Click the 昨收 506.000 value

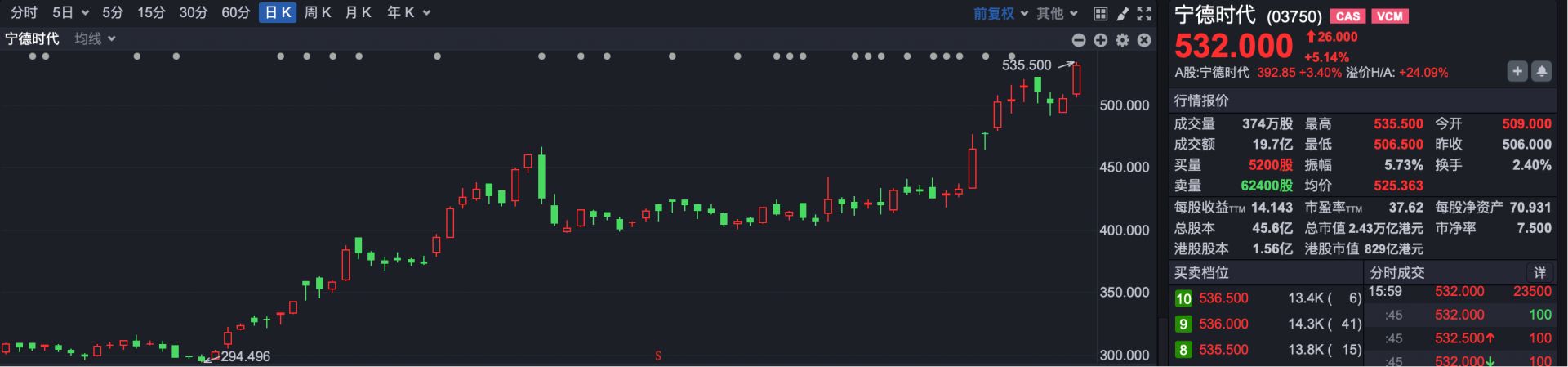[1526, 144]
